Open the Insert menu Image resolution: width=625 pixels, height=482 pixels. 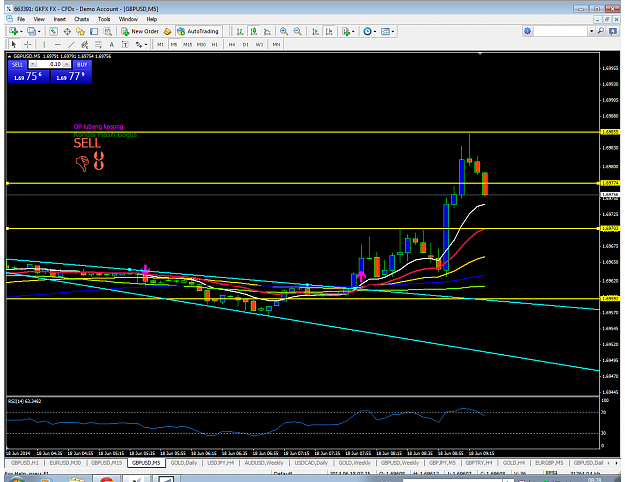pyautogui.click(x=59, y=19)
